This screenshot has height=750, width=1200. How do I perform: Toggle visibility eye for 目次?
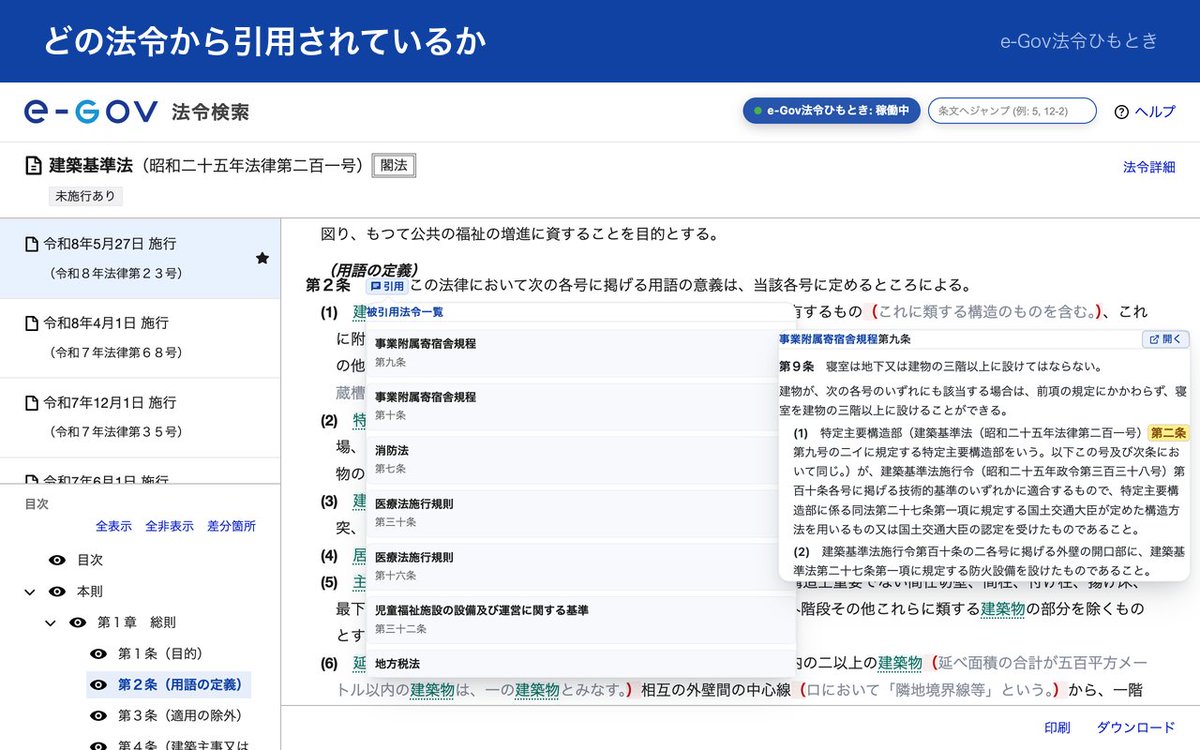pos(57,560)
